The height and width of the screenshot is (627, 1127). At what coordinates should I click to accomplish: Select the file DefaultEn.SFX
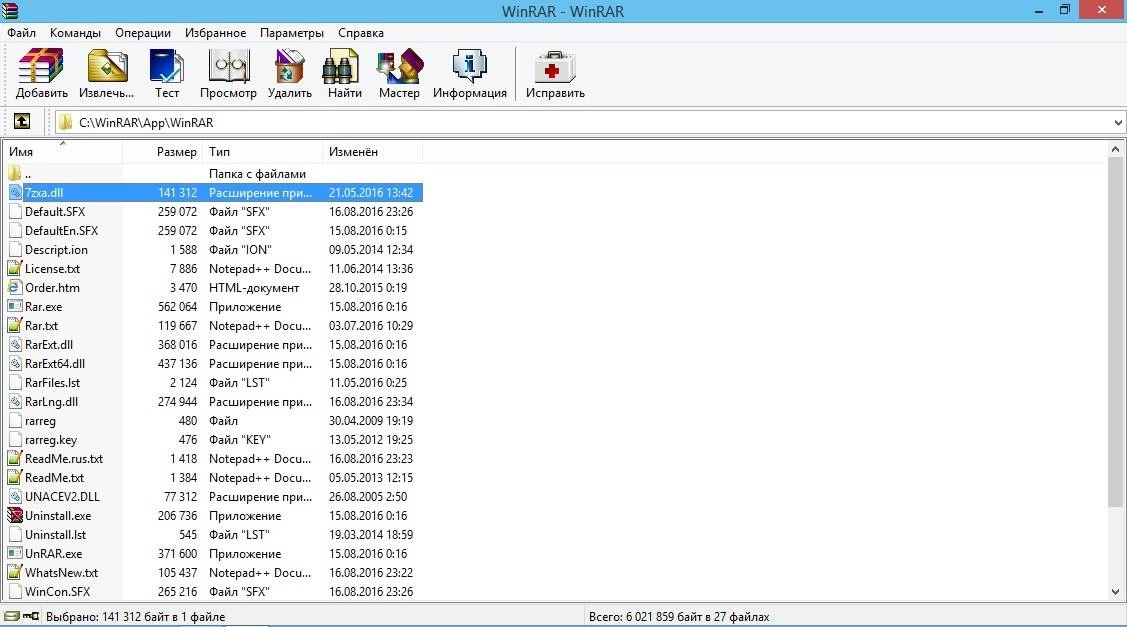[x=62, y=230]
